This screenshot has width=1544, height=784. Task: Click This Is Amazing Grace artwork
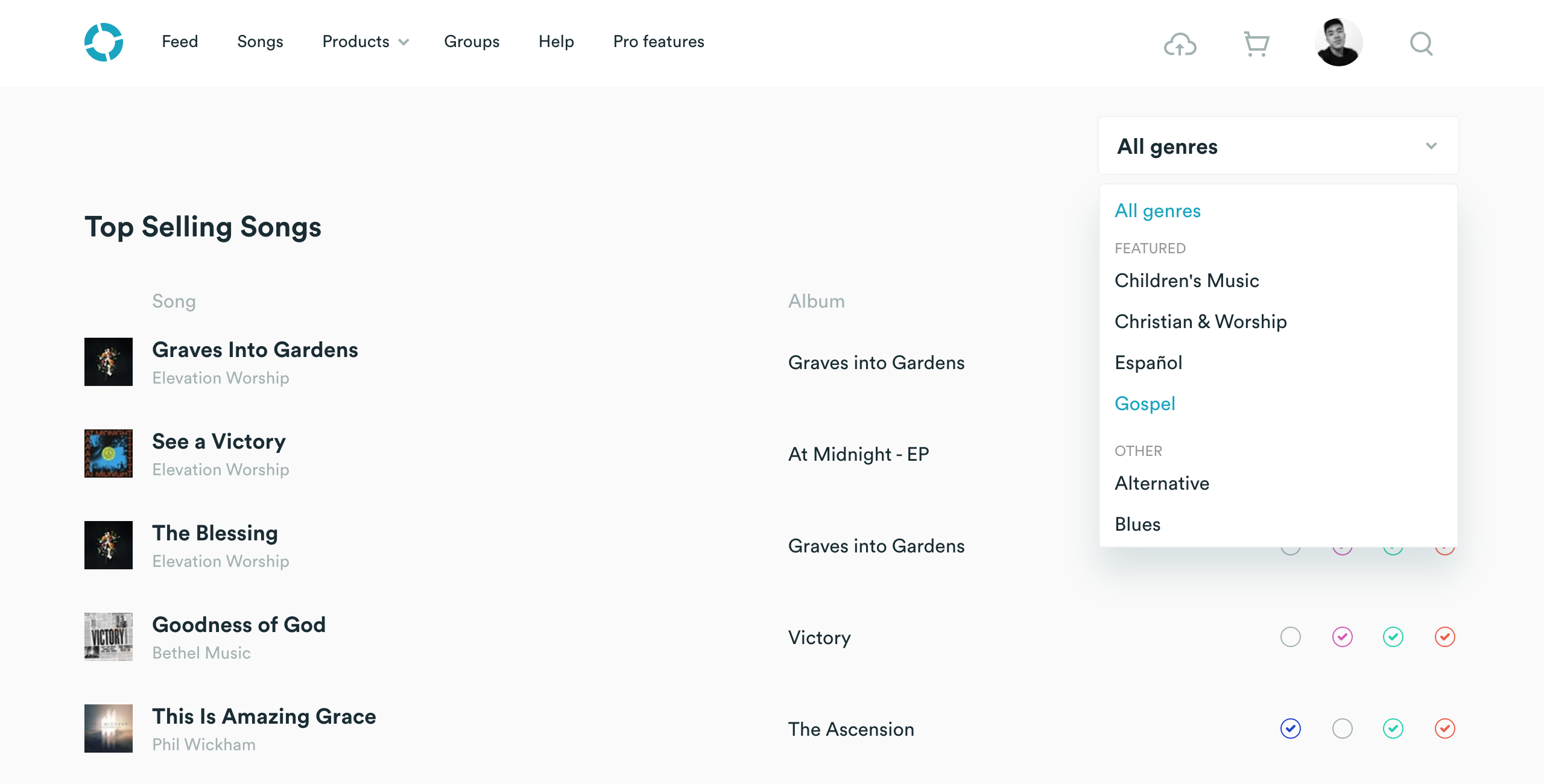pos(109,729)
